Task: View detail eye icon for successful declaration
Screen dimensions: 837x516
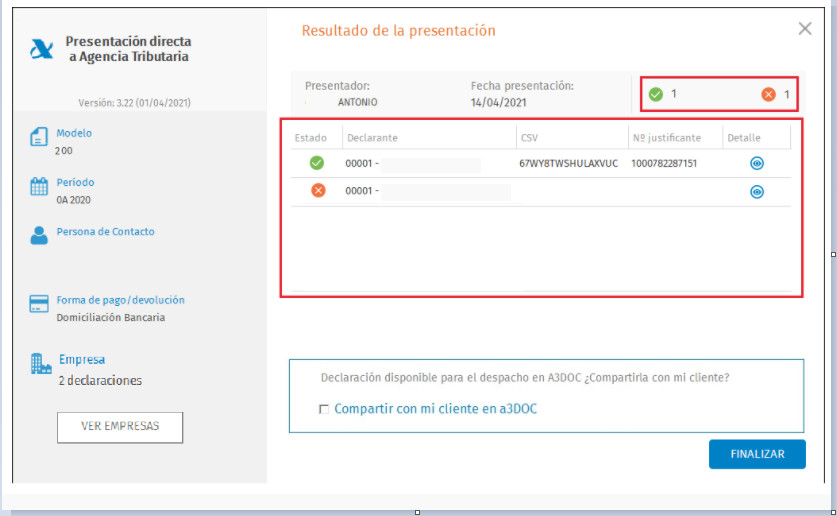Action: point(757,163)
